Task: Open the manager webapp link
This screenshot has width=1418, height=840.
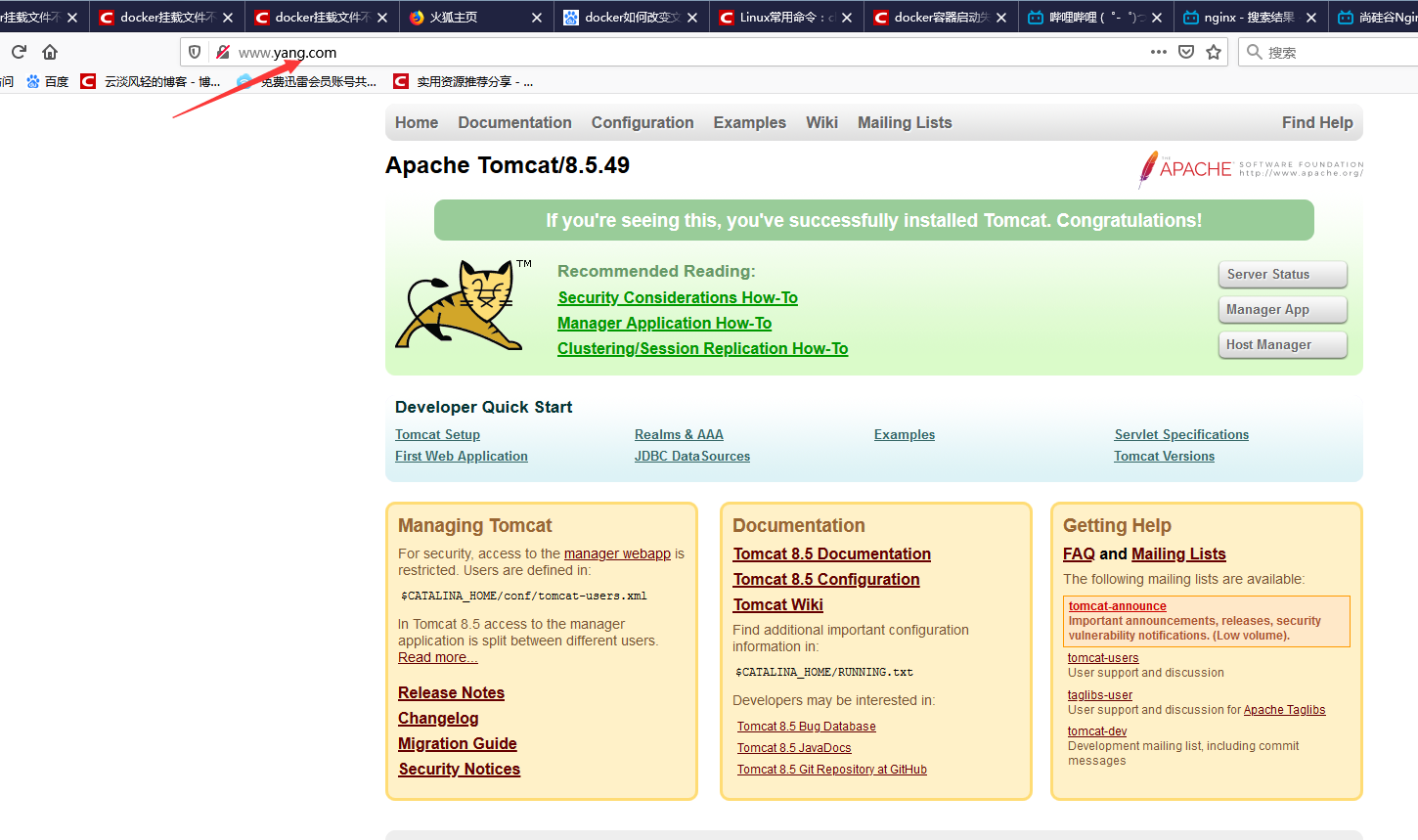Action: 617,553
